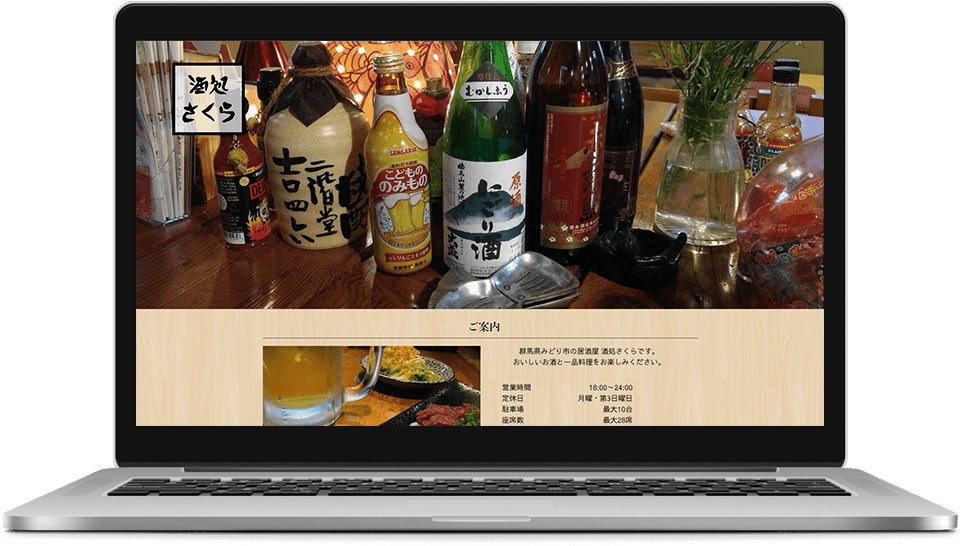Click the 18:00～24:00 hours value
This screenshot has width=960, height=546.
610,388
